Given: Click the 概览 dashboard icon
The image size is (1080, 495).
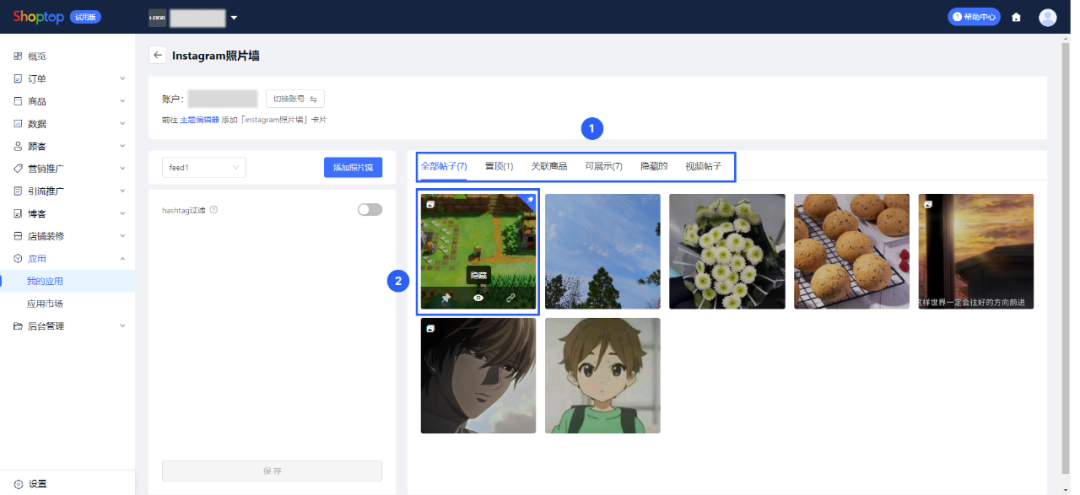Looking at the screenshot, I should (18, 56).
